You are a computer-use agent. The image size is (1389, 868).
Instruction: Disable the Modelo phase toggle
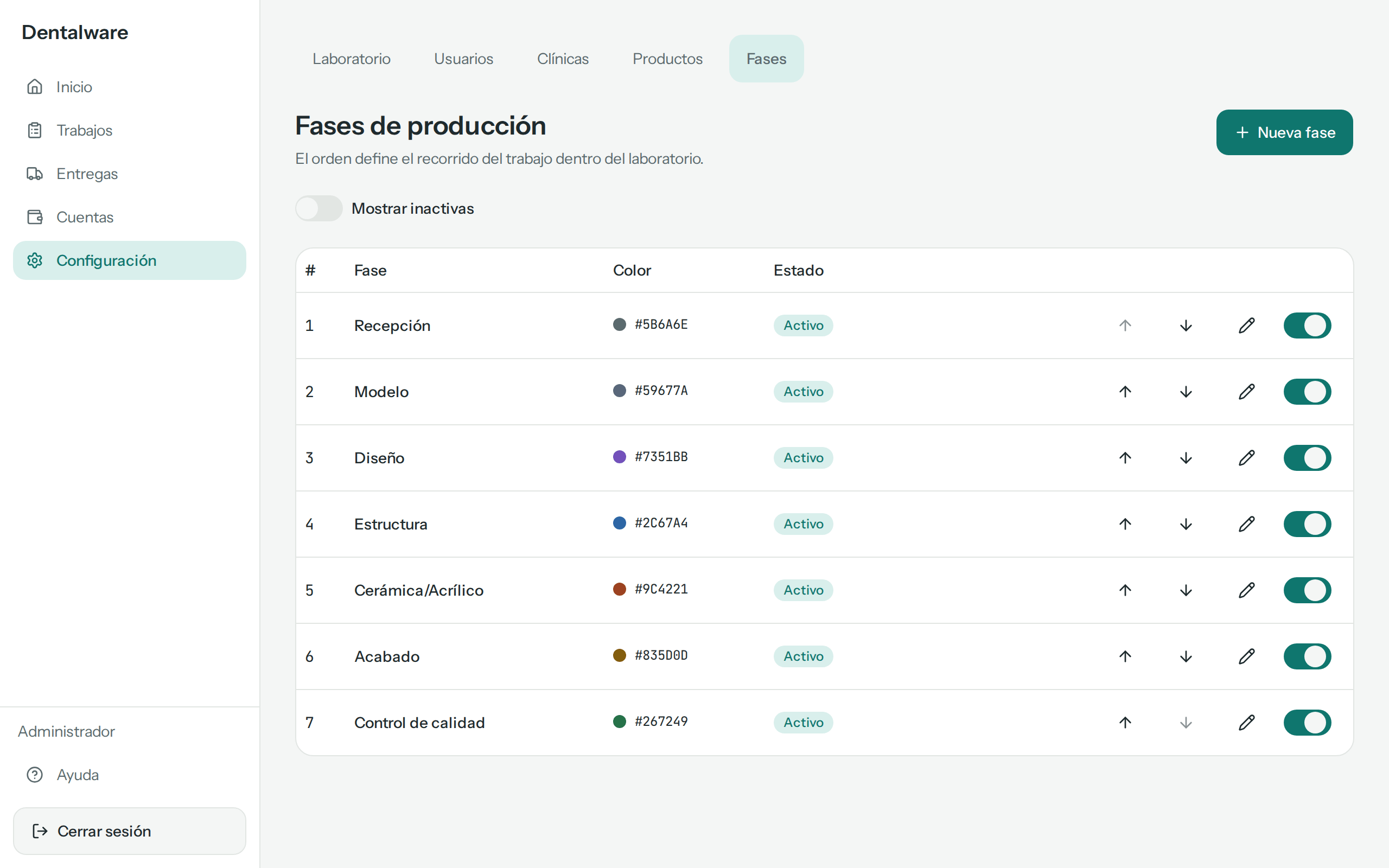(x=1307, y=392)
